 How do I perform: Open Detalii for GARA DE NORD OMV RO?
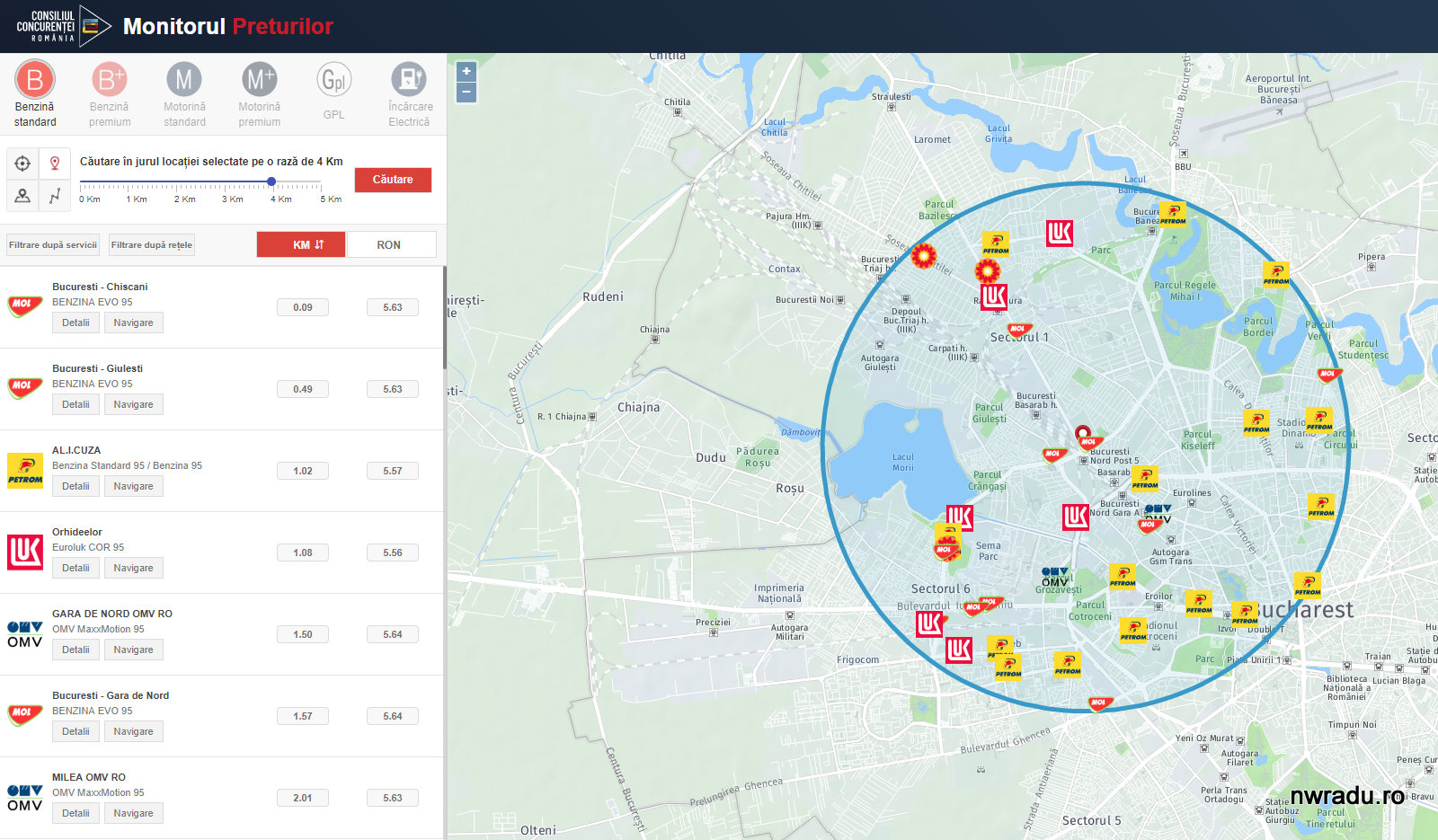75,650
